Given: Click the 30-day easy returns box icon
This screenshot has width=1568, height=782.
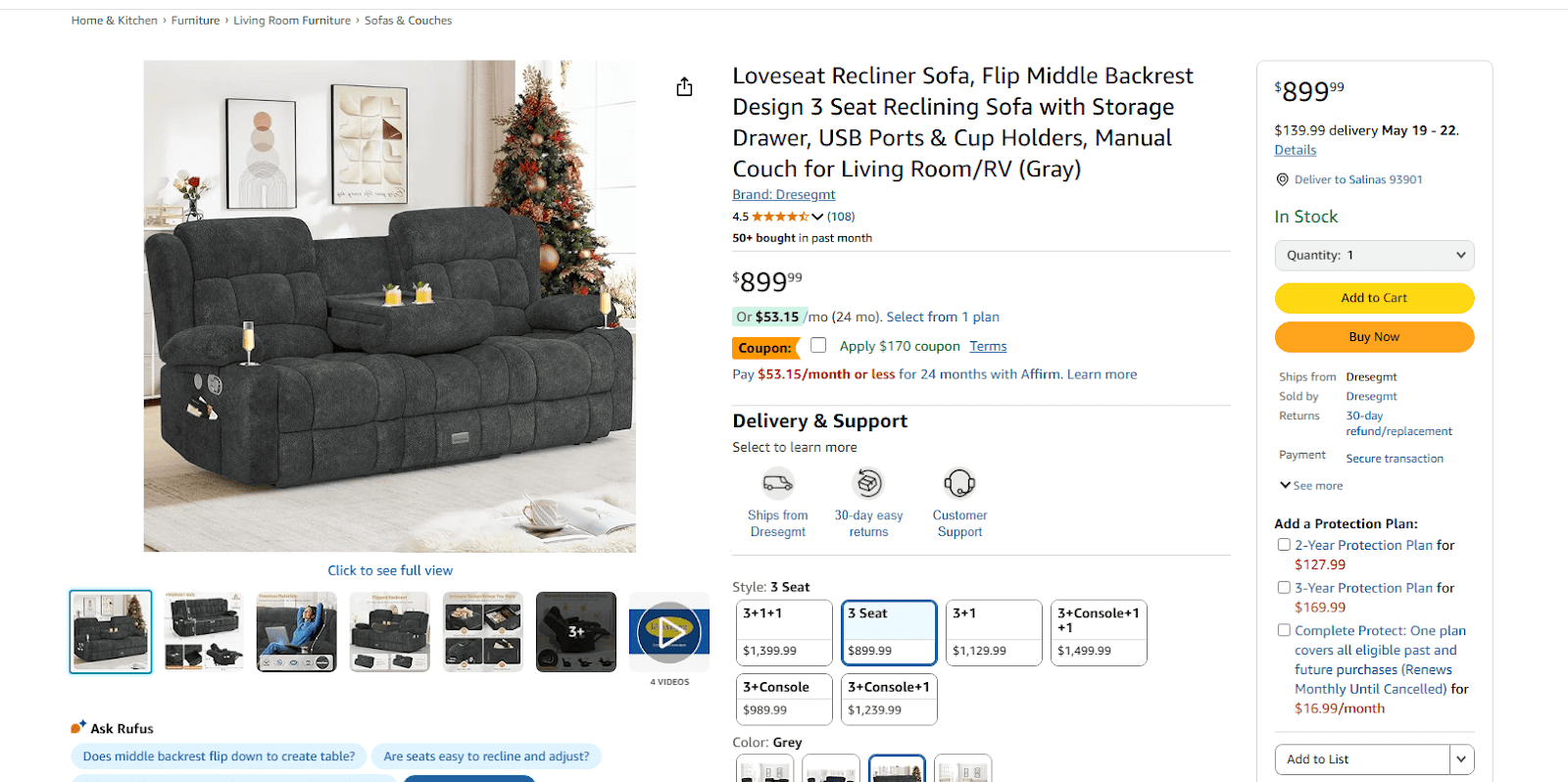Looking at the screenshot, I should [x=868, y=483].
